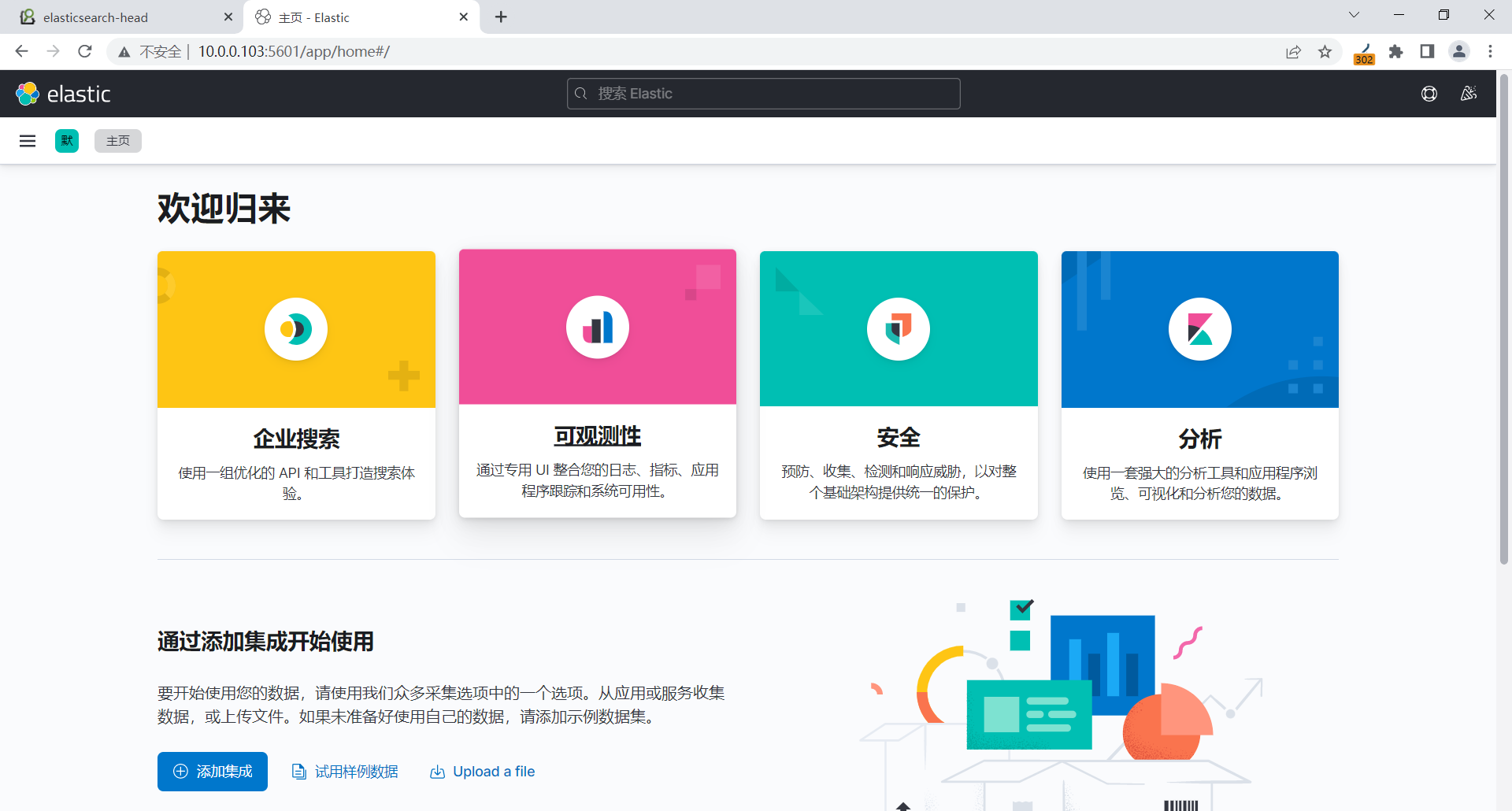The image size is (1512, 811).
Task: Open the default space selector avatar
Action: click(67, 141)
